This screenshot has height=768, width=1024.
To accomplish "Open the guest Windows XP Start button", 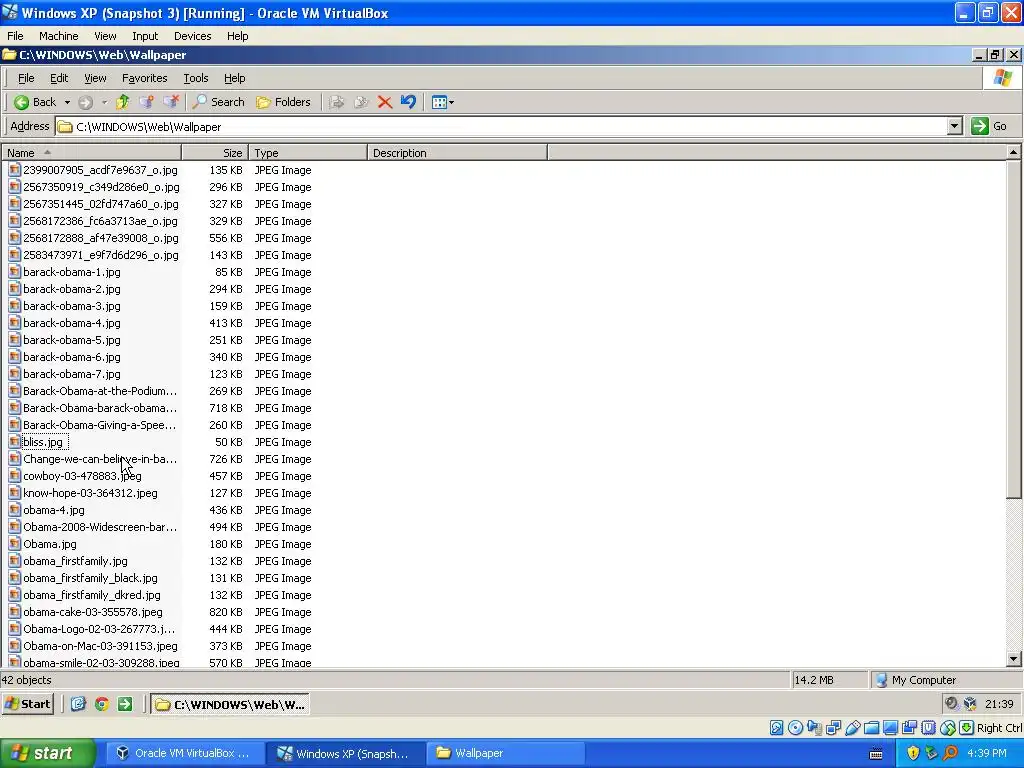I will pyautogui.click(x=27, y=704).
